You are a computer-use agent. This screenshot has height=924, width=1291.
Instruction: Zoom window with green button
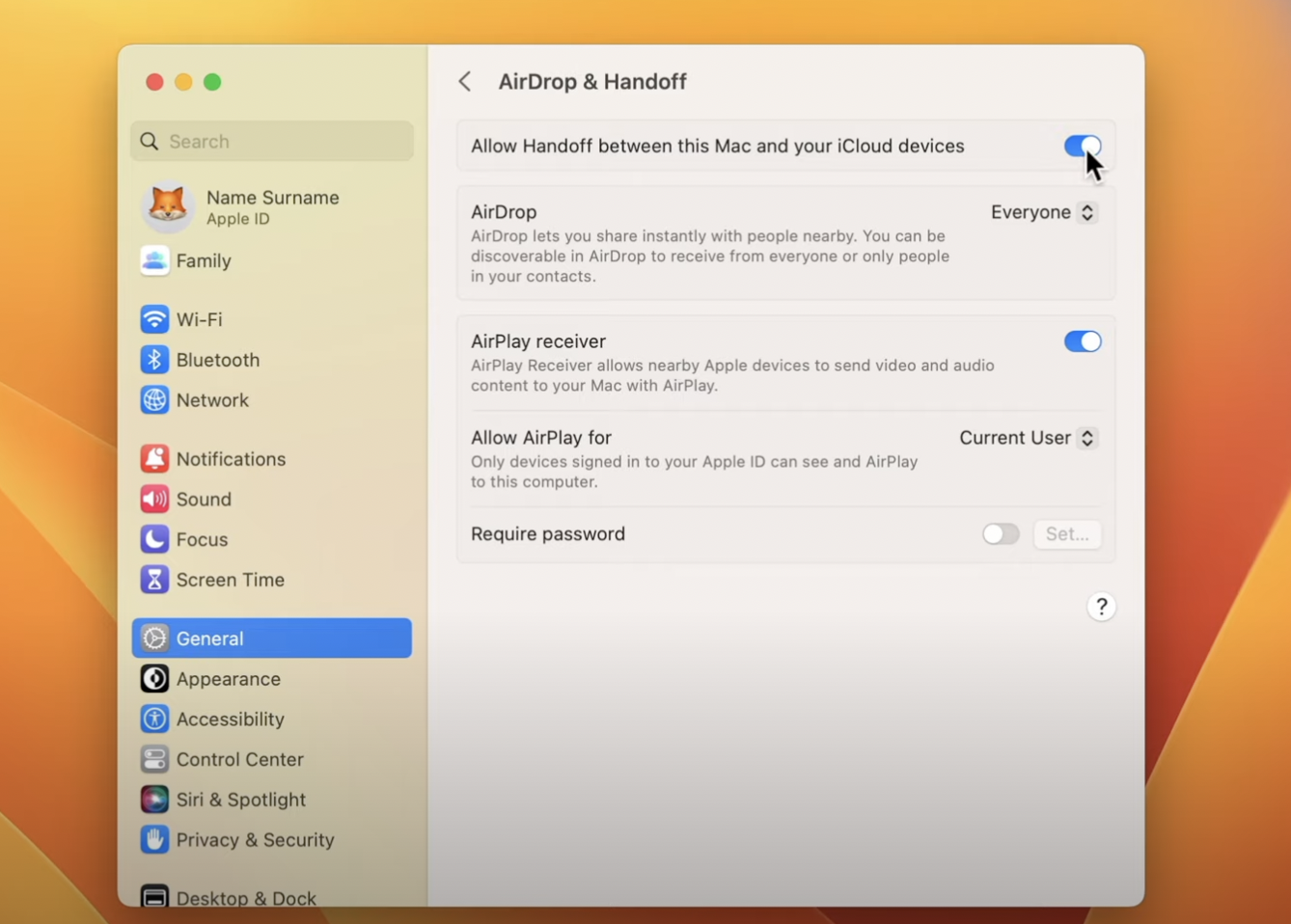pos(212,82)
